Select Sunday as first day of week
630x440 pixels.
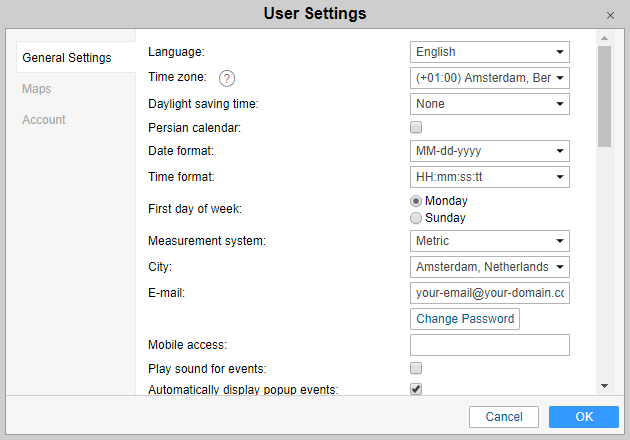click(x=416, y=218)
